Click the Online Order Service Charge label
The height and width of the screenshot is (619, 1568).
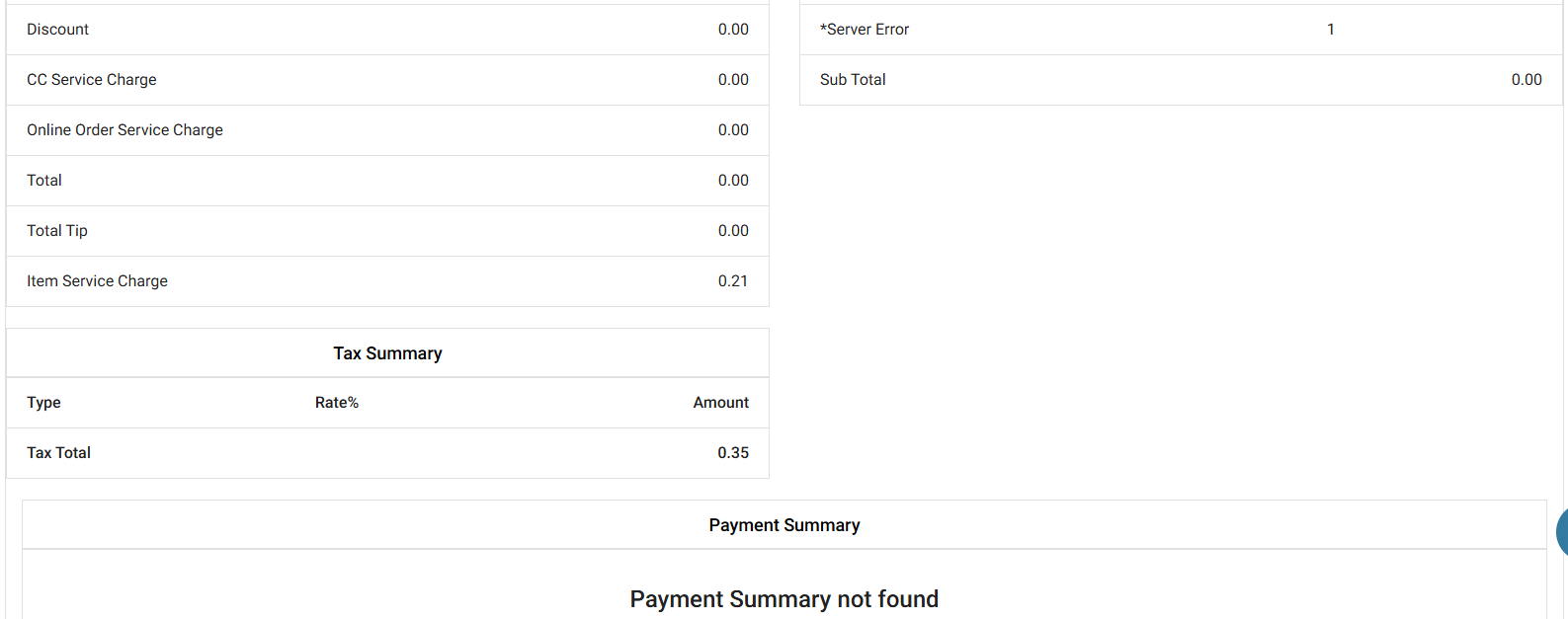click(124, 130)
